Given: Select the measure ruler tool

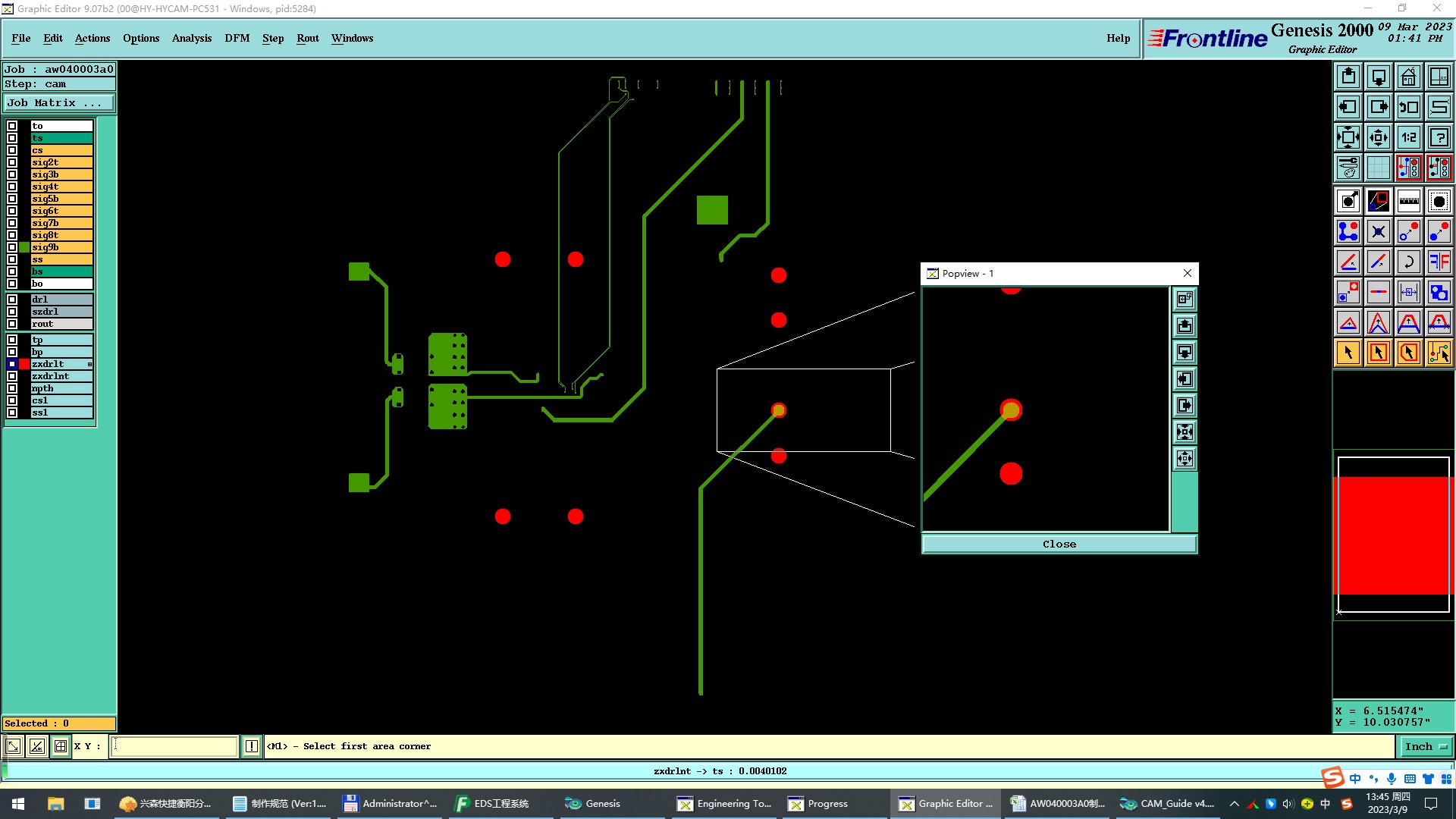Looking at the screenshot, I should click(x=1408, y=201).
